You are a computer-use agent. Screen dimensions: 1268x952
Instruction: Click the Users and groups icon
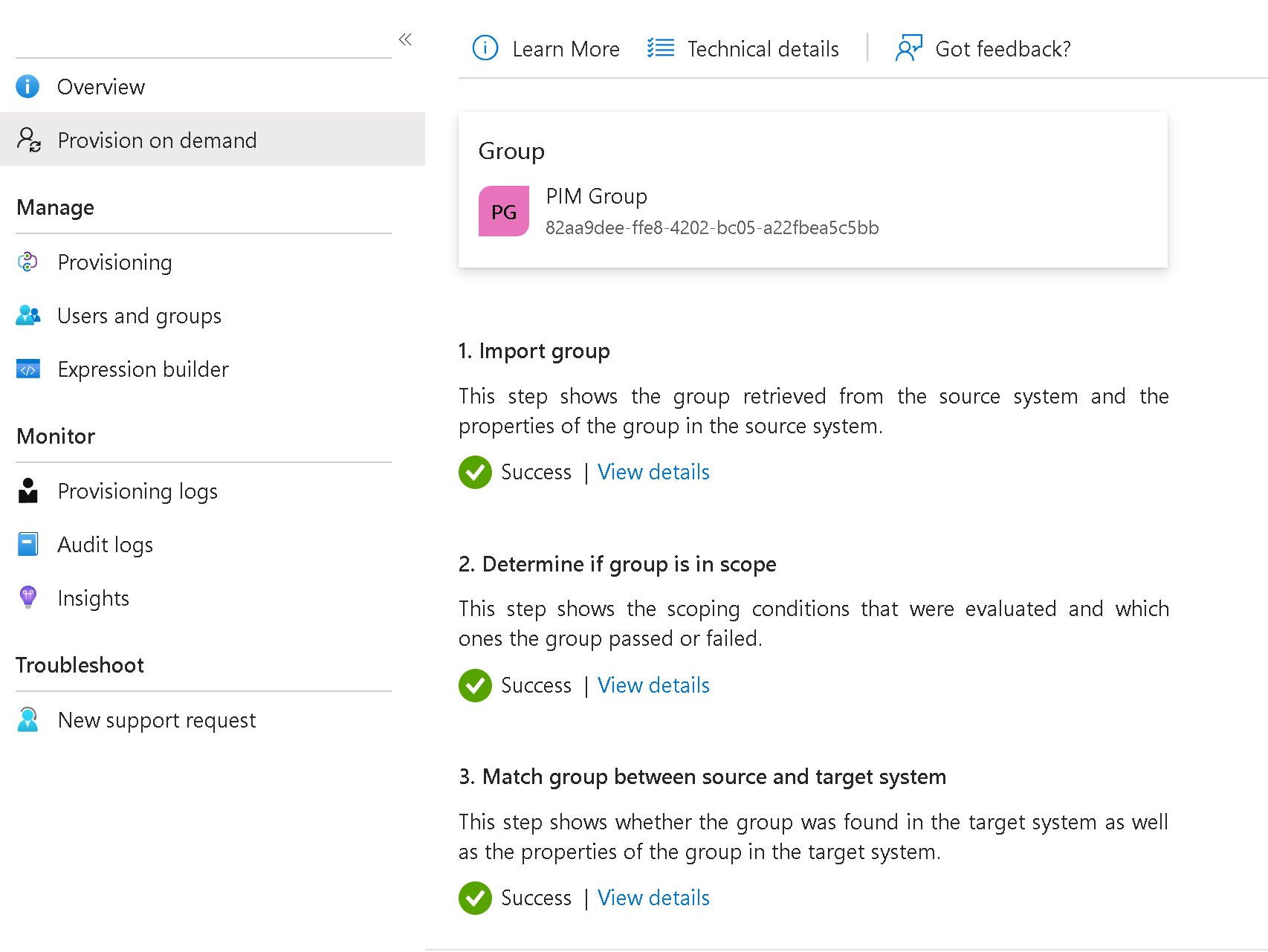click(x=28, y=316)
